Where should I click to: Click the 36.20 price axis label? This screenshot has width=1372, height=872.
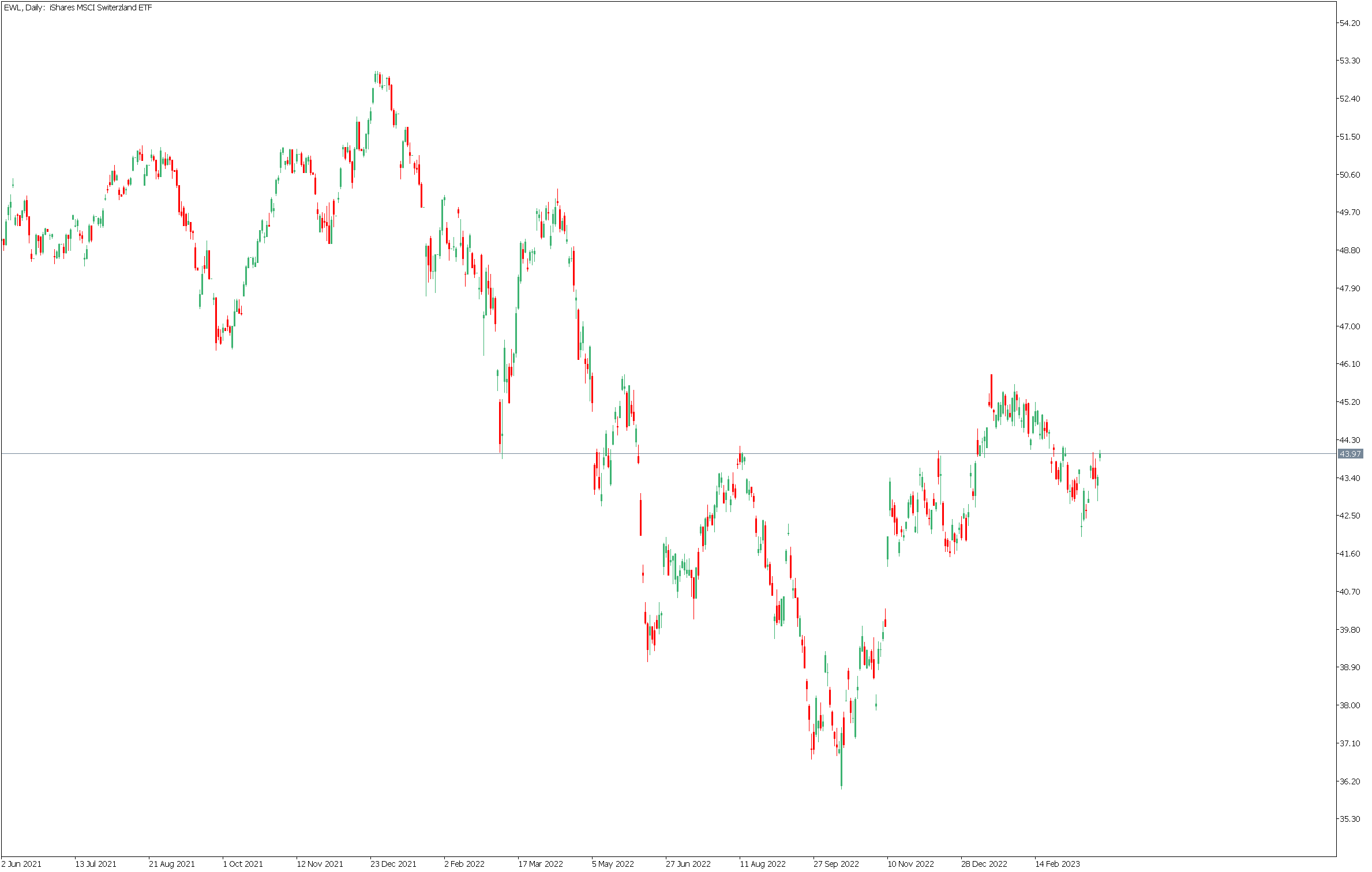pos(1349,781)
